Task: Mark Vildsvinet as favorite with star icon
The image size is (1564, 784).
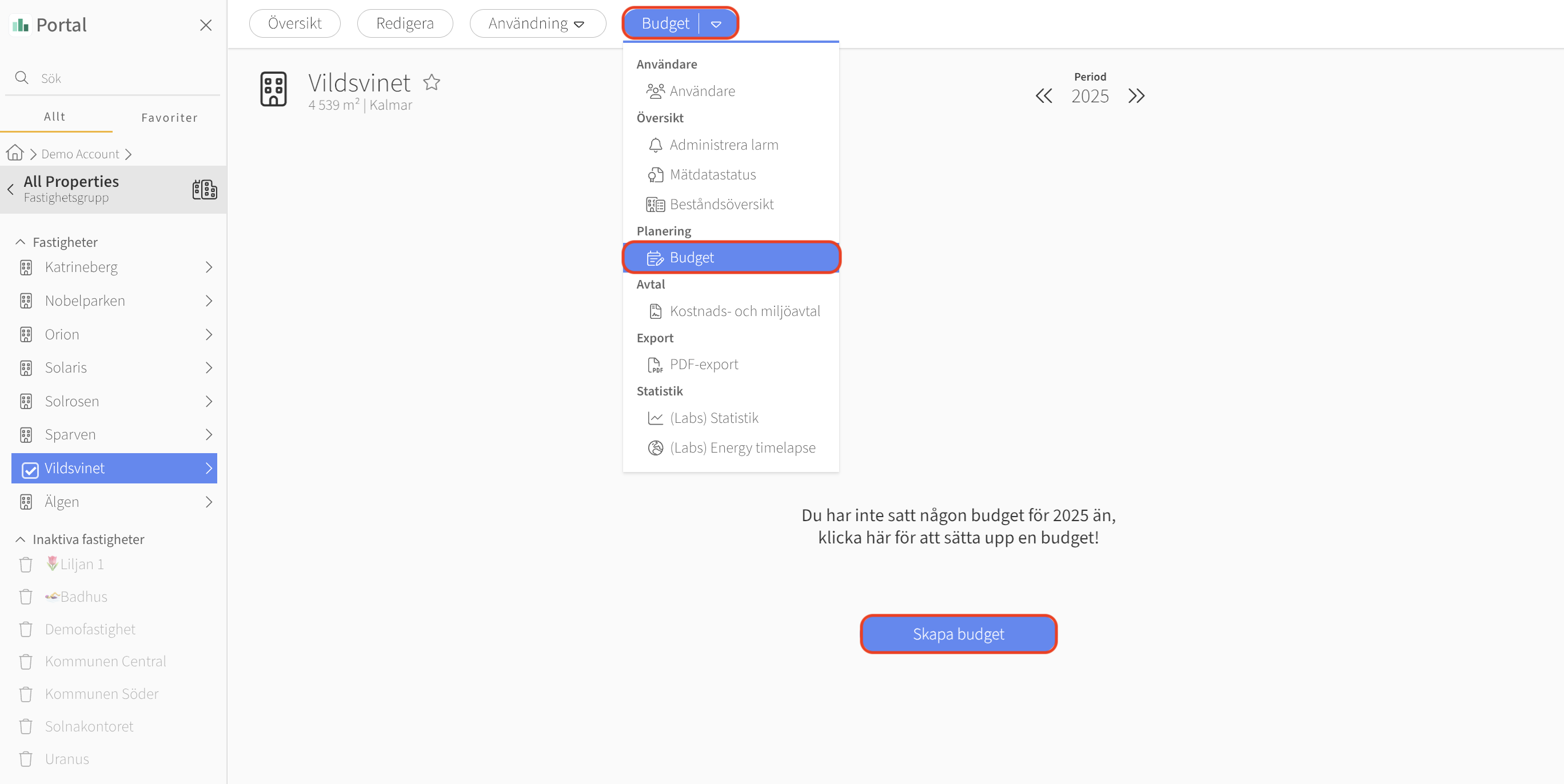Action: pyautogui.click(x=432, y=82)
